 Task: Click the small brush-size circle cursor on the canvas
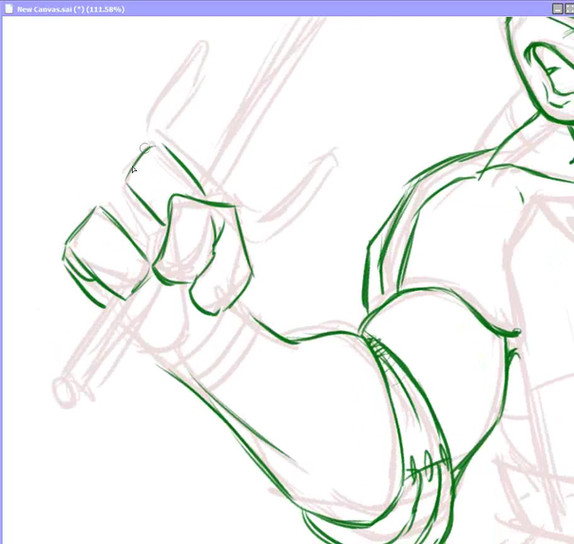tap(145, 148)
